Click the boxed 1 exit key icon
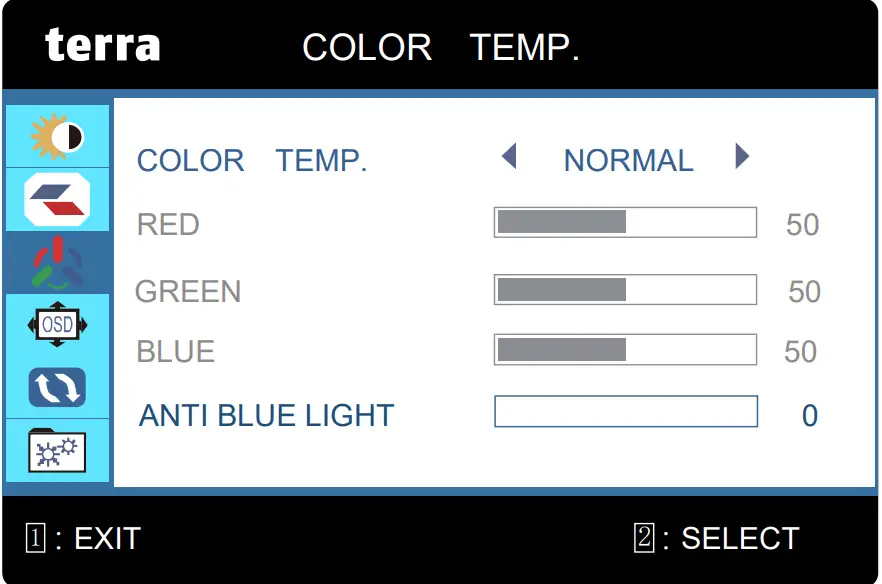Image resolution: width=882 pixels, height=584 pixels. (x=35, y=538)
